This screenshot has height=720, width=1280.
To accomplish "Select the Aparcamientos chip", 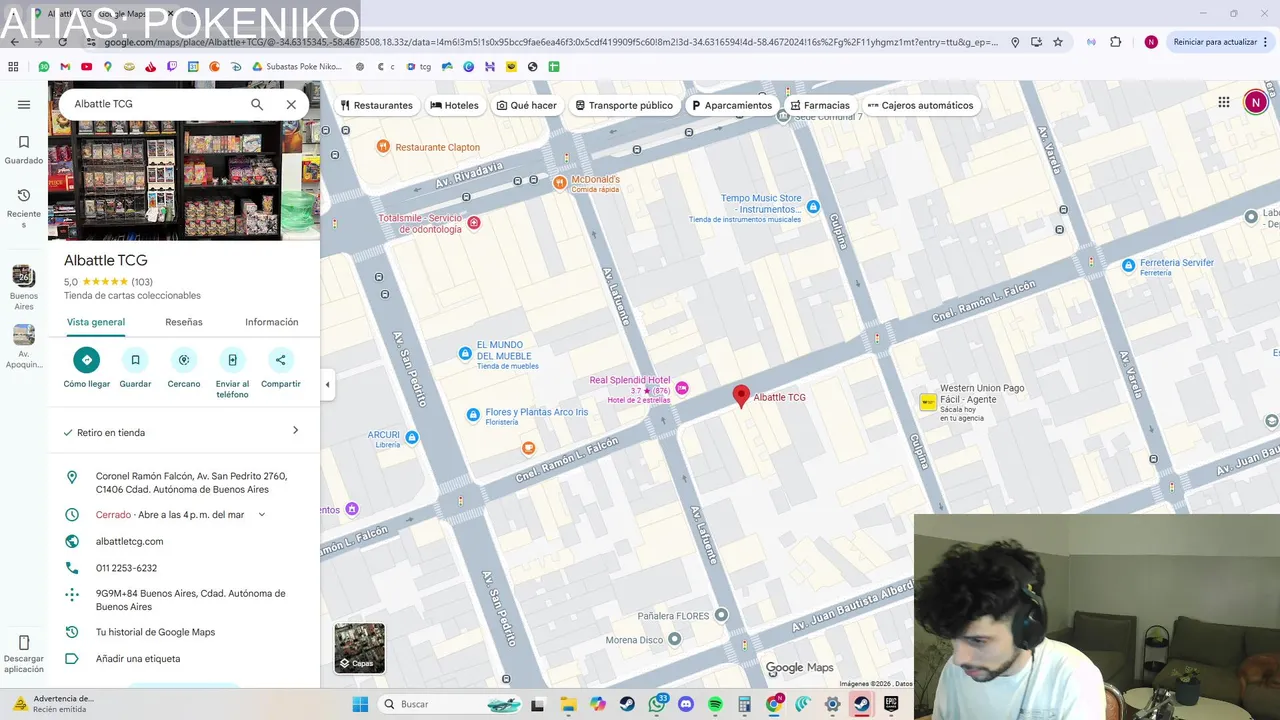I will coord(732,105).
